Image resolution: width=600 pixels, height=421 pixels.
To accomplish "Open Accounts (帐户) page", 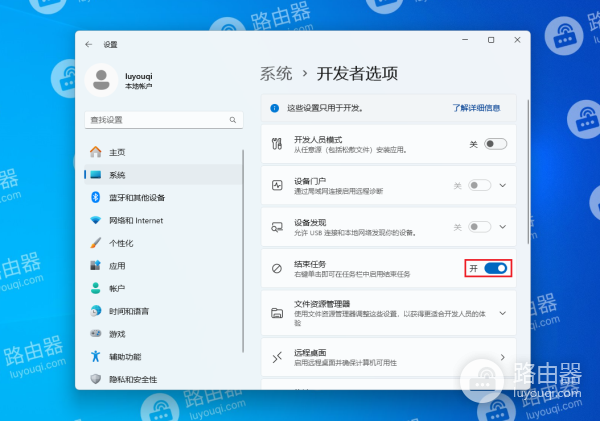I will [x=163, y=288].
